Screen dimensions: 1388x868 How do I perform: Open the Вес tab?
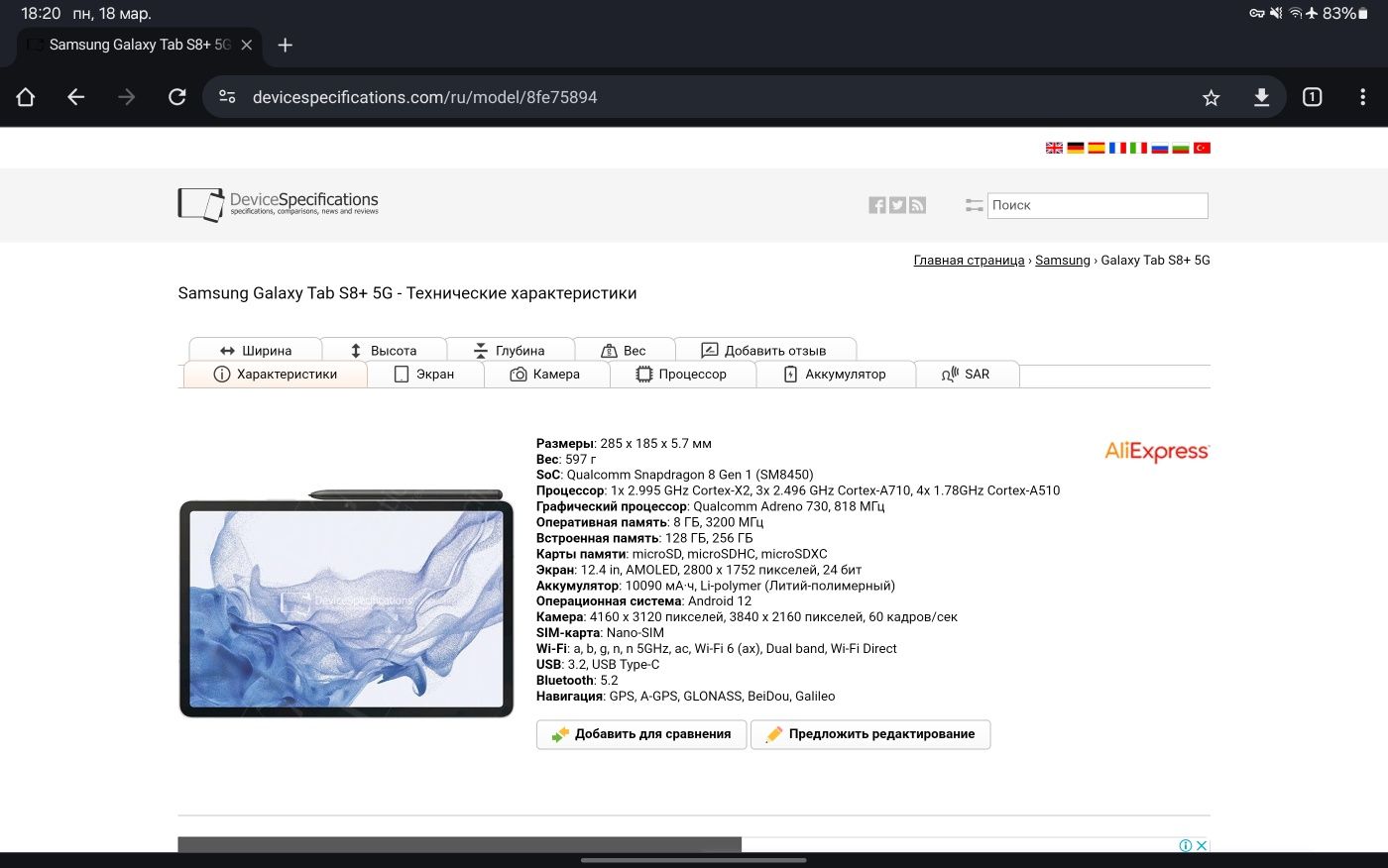click(x=624, y=350)
